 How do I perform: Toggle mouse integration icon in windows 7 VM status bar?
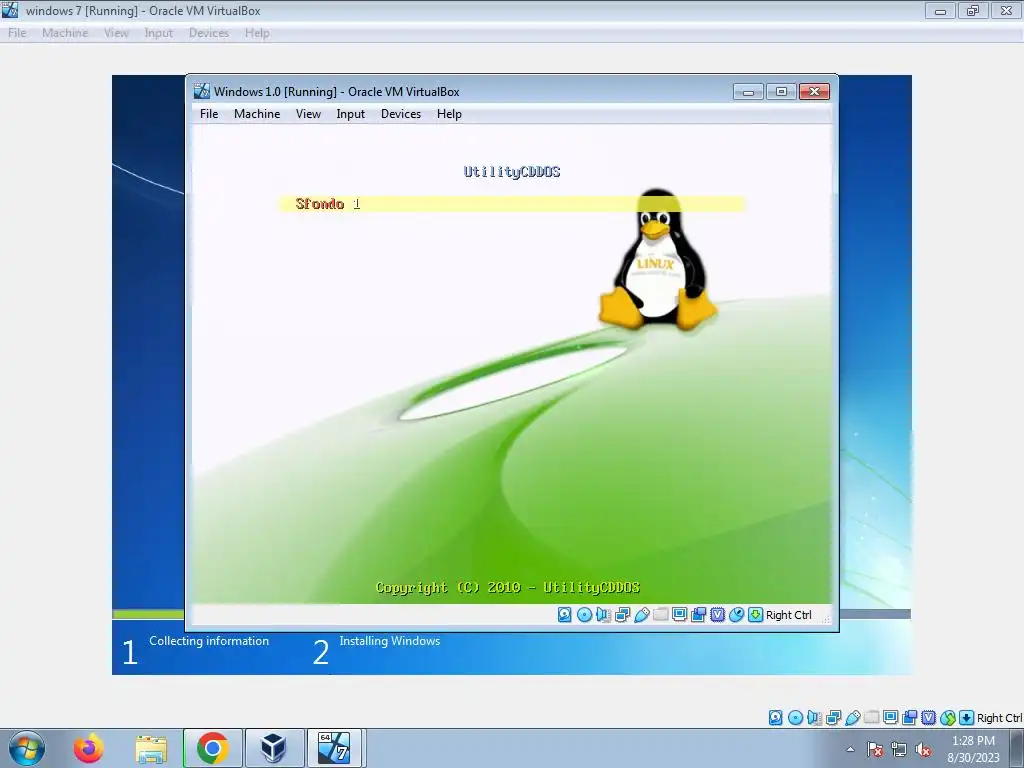pyautogui.click(x=948, y=718)
